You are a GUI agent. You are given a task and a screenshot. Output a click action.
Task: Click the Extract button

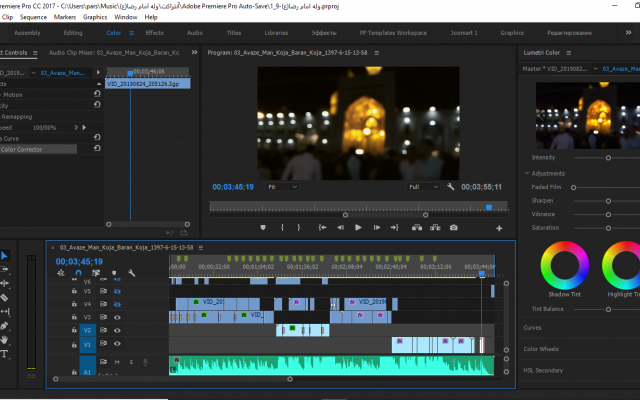(x=435, y=228)
